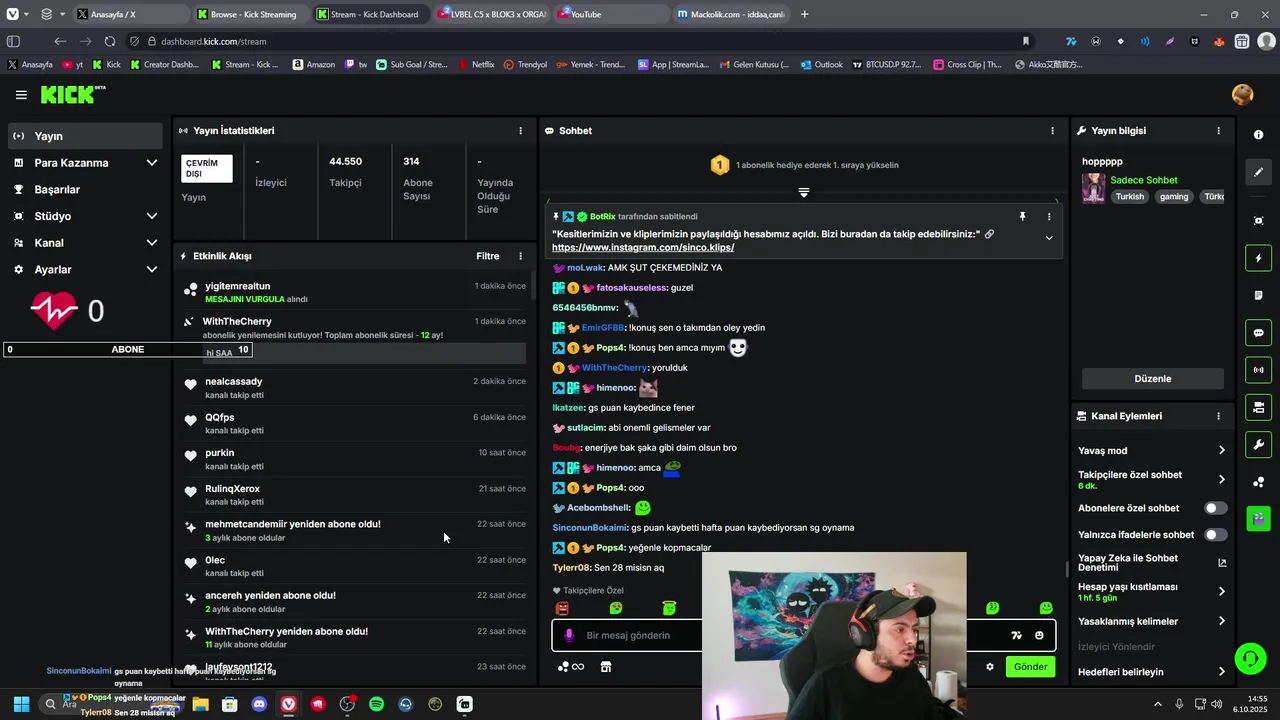
Task: Open the emoji picker in message box
Action: click(x=1039, y=635)
